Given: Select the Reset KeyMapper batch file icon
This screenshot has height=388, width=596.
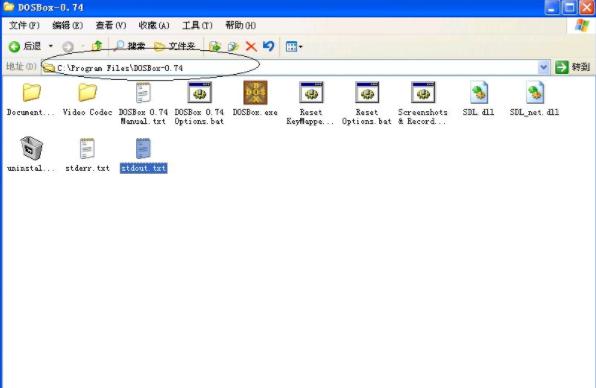Looking at the screenshot, I should pos(311,92).
